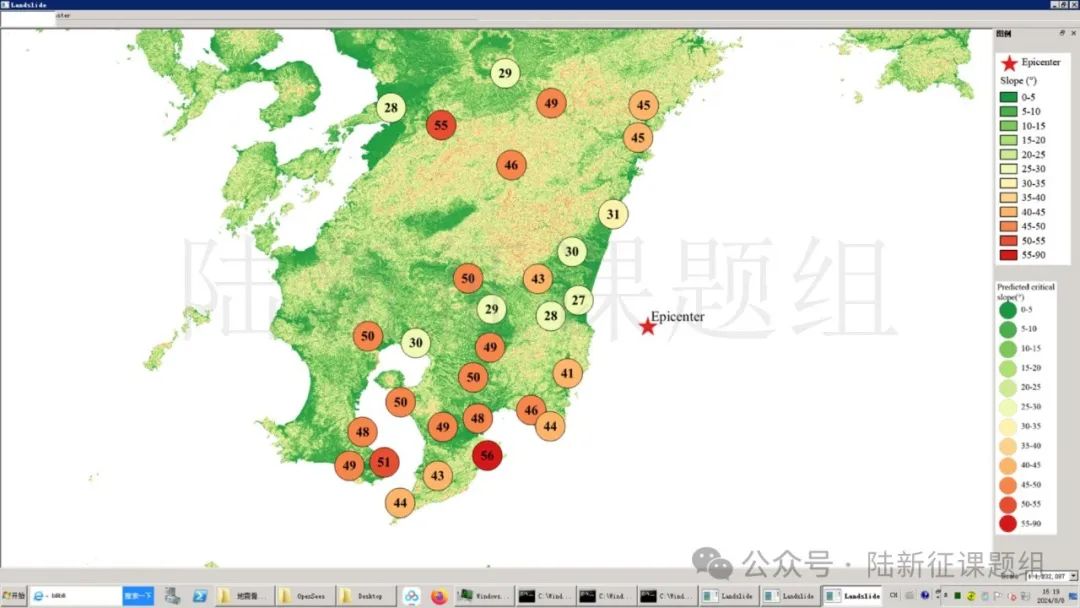This screenshot has width=1080, height=608.
Task: Click the 55-90 slope red color swatch
Action: pyautogui.click(x=1008, y=255)
